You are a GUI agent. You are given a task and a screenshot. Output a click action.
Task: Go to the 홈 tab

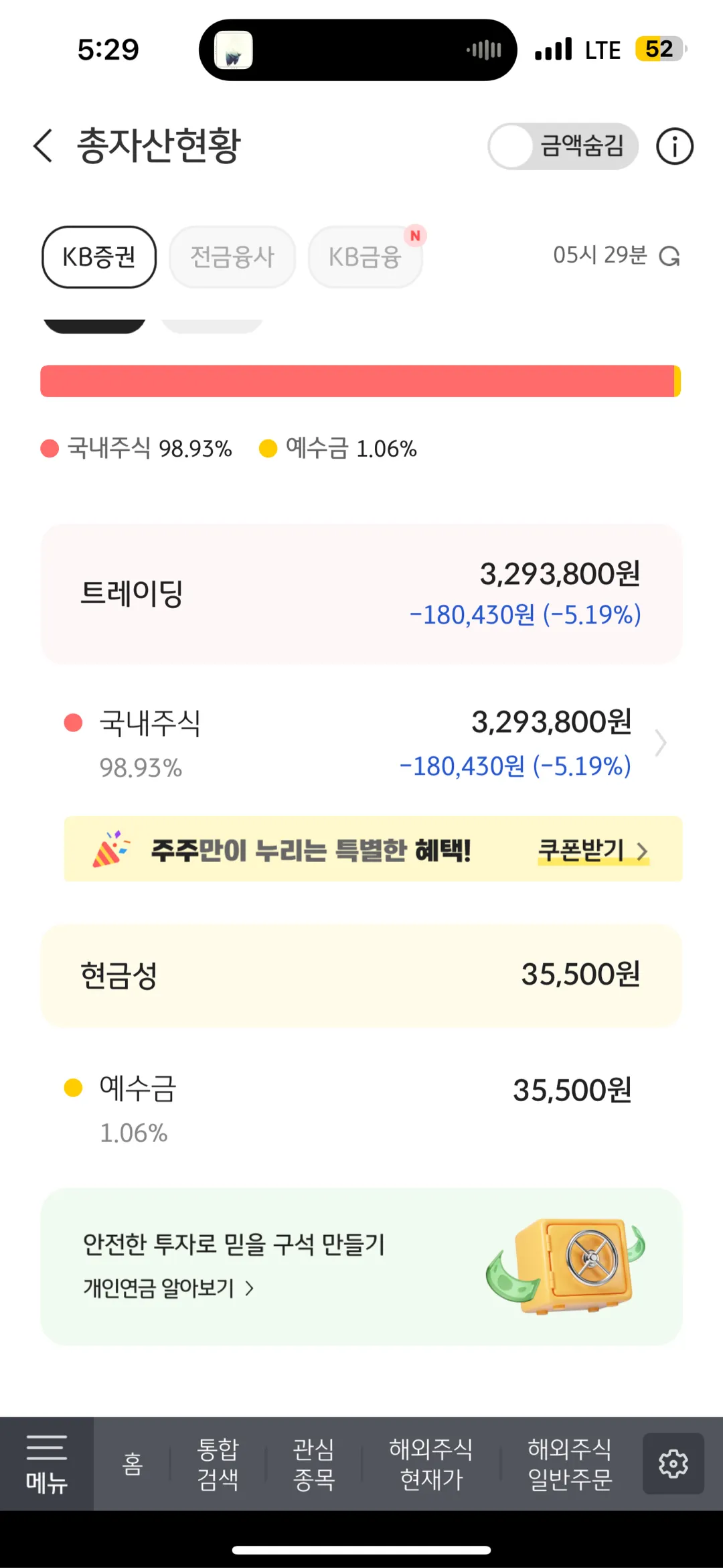point(133,1464)
